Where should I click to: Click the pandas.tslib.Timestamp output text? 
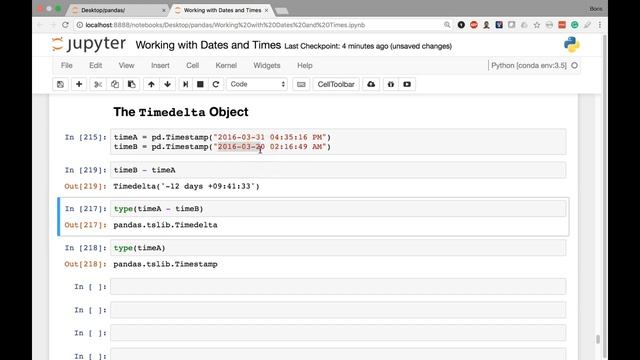[x=165, y=264]
